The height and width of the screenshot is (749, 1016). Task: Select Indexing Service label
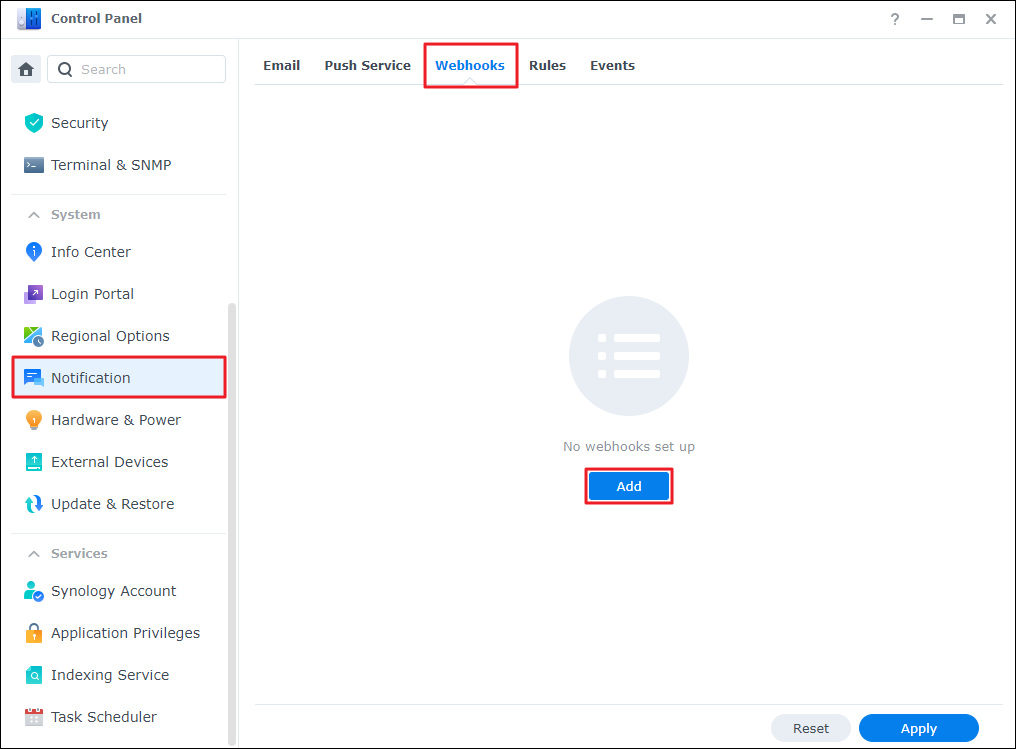(110, 675)
